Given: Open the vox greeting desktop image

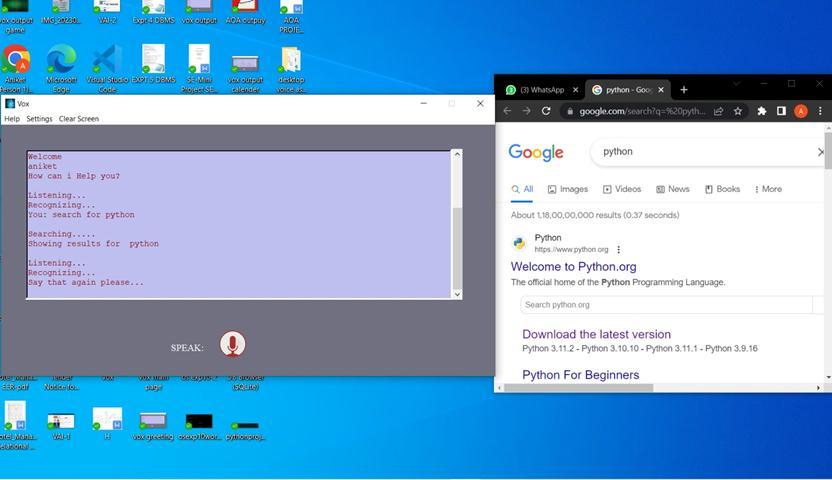Looking at the screenshot, I should [x=153, y=426].
